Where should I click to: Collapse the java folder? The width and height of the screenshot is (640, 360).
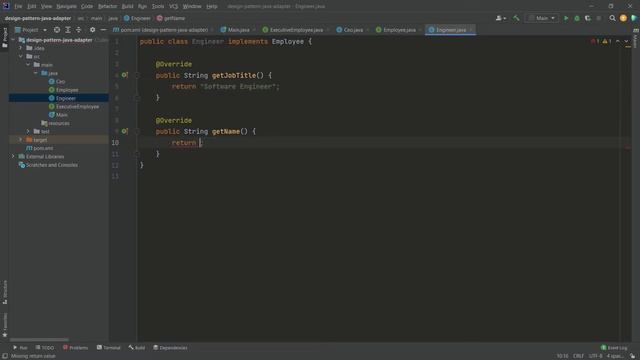pyautogui.click(x=36, y=73)
